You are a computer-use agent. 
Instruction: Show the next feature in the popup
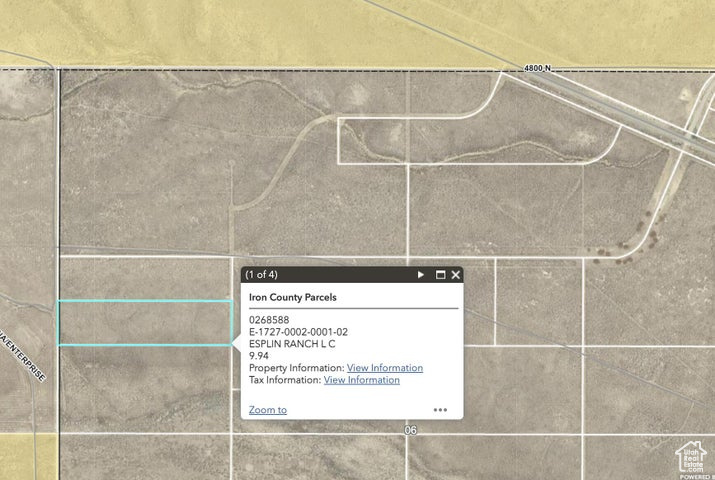(x=421, y=274)
